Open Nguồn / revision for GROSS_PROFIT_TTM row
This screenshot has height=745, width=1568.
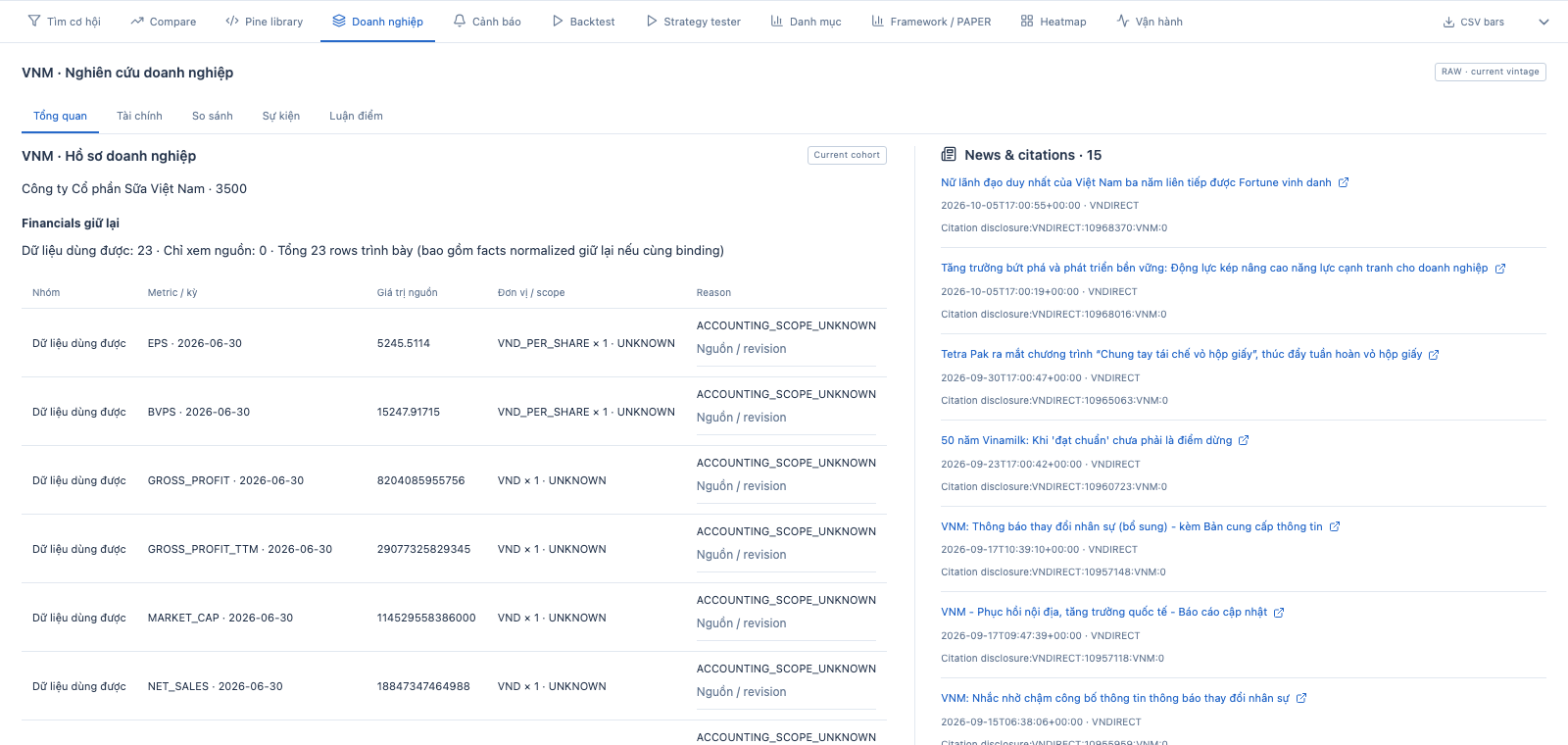[741, 555]
